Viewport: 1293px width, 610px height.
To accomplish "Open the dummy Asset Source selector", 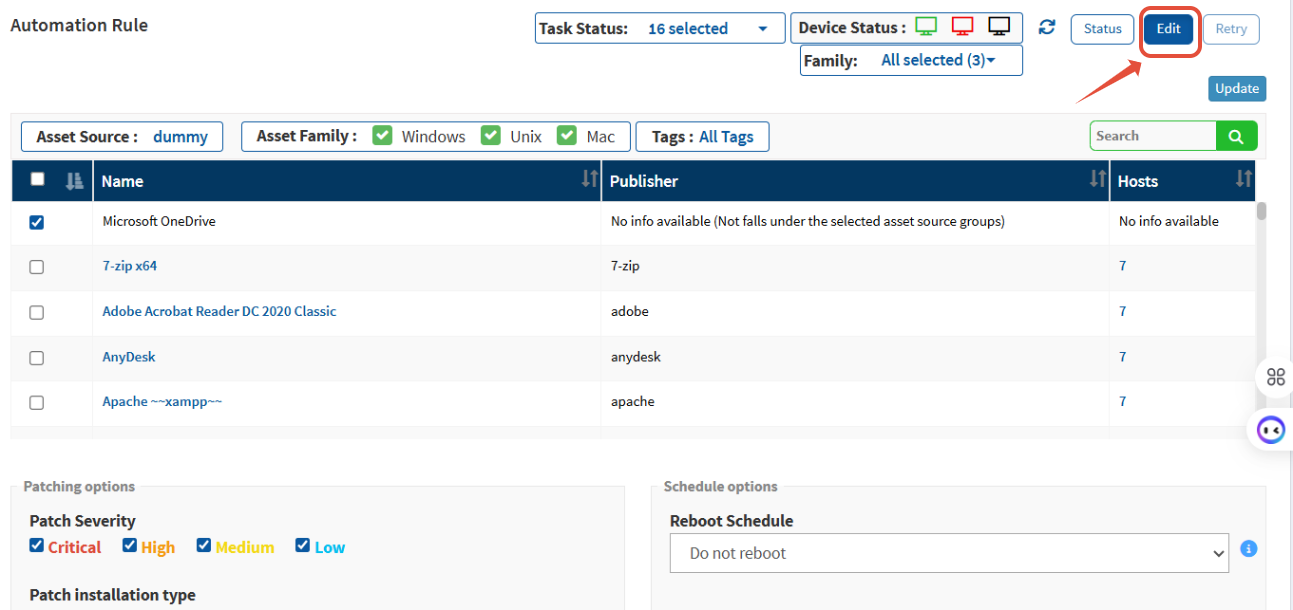I will coord(180,137).
